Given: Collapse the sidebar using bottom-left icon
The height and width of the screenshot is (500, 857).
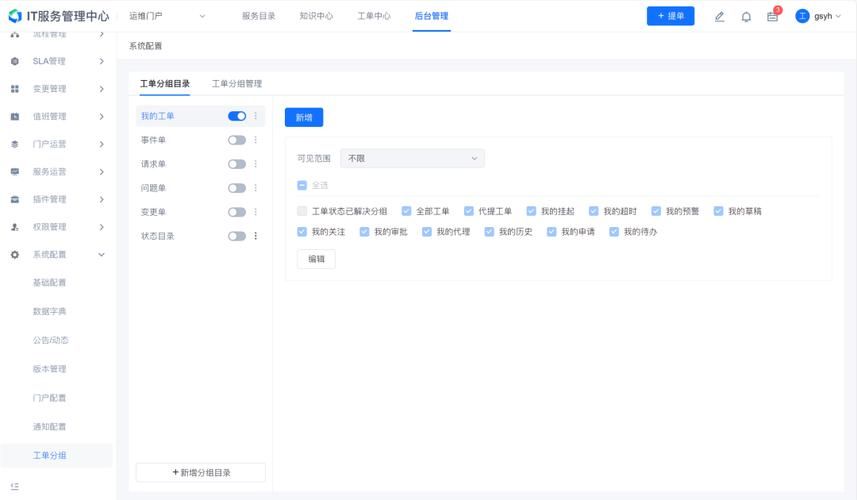Looking at the screenshot, I should [14, 486].
